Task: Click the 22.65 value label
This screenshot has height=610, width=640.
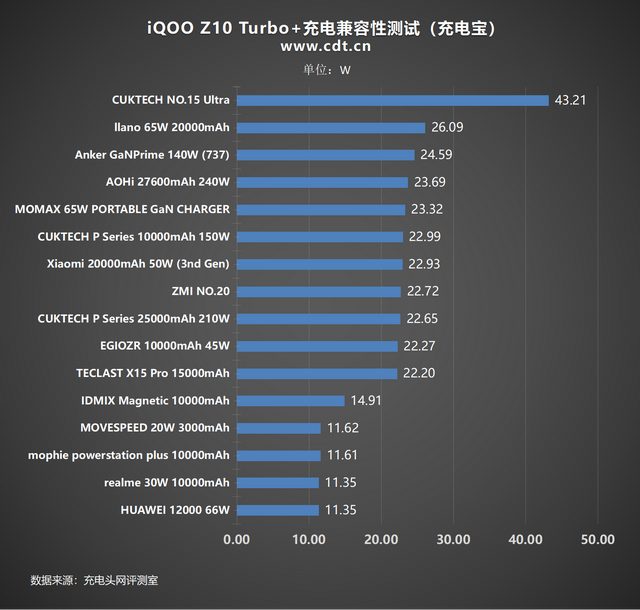Action: 422,319
